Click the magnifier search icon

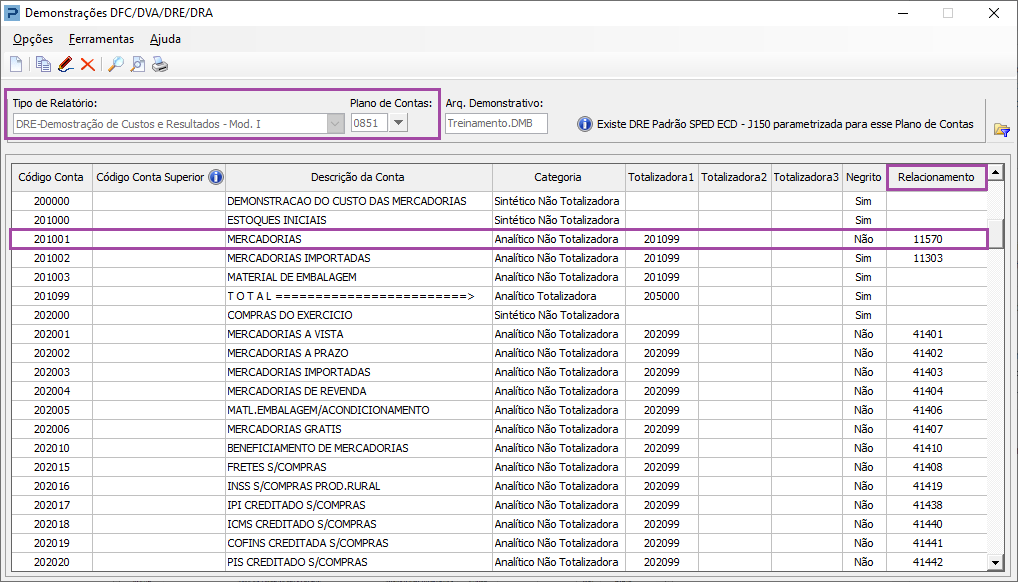[x=115, y=65]
